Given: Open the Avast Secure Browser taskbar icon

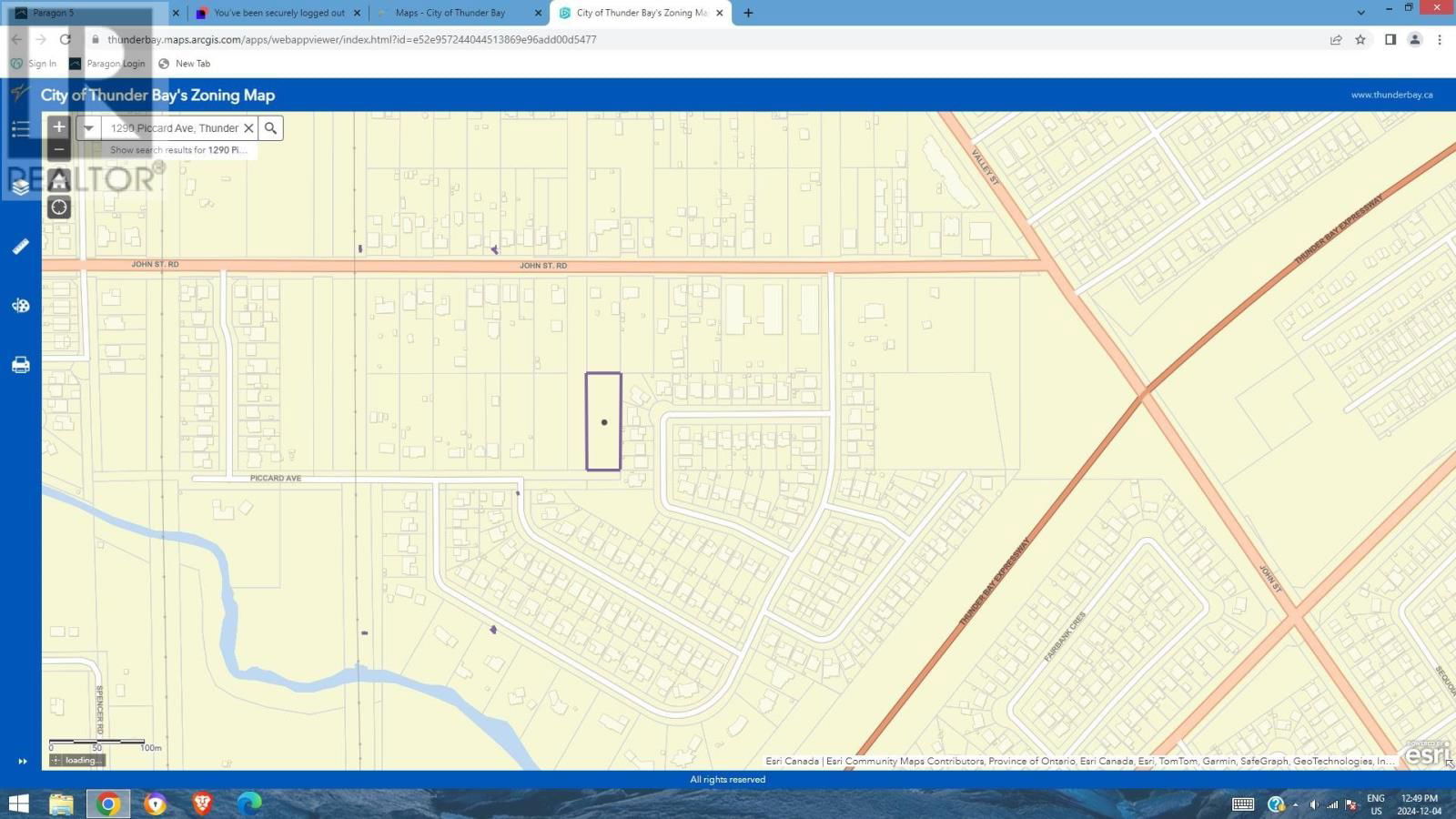Looking at the screenshot, I should (156, 804).
